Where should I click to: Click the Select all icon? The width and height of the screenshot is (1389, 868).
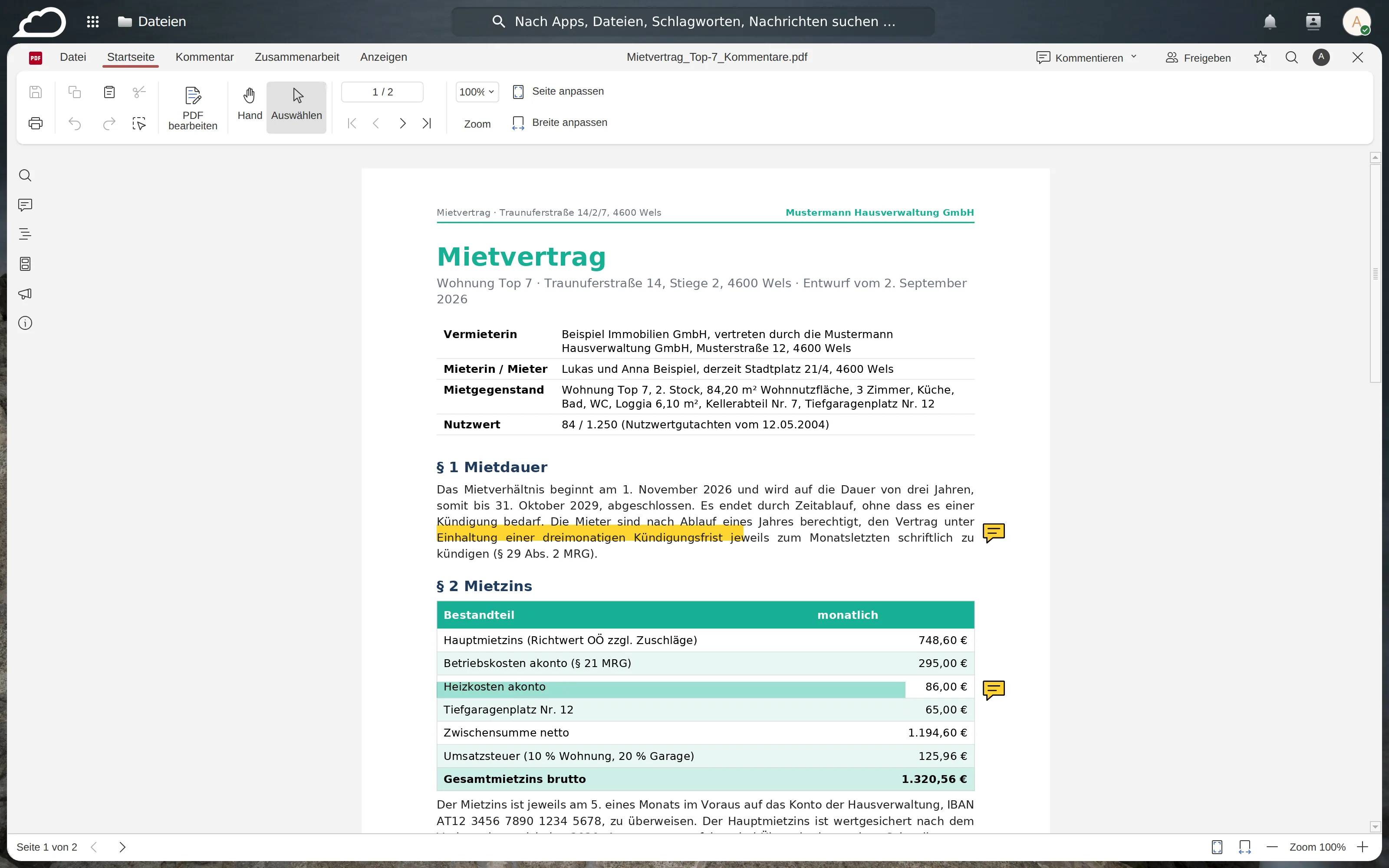point(139,123)
